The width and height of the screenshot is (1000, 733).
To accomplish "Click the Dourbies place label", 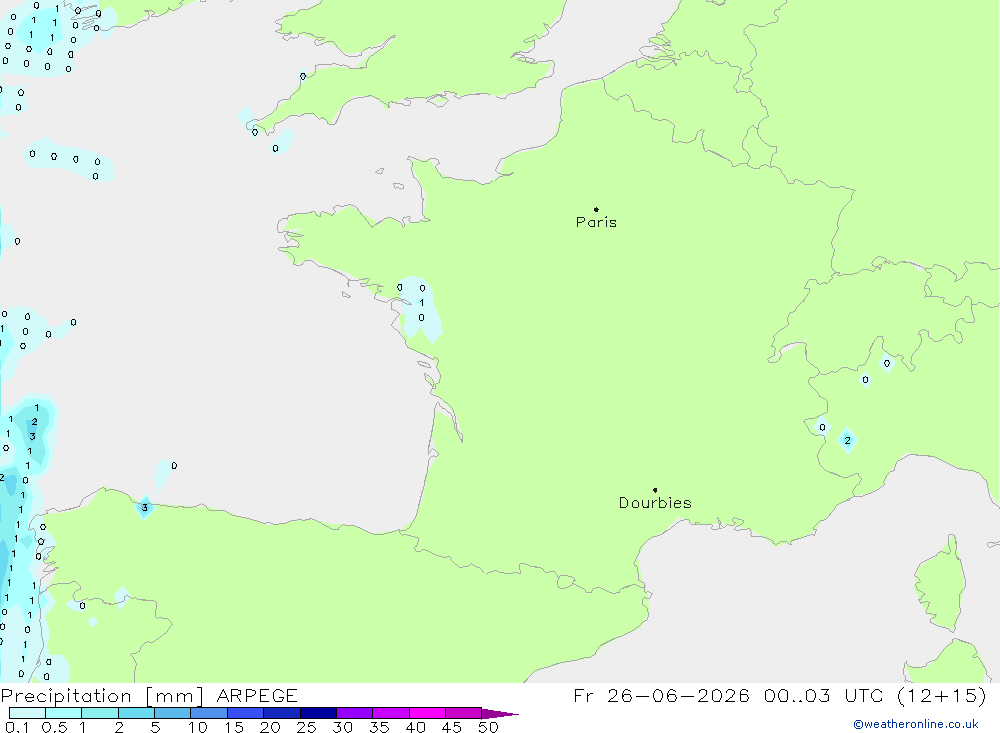I will click(x=655, y=503).
